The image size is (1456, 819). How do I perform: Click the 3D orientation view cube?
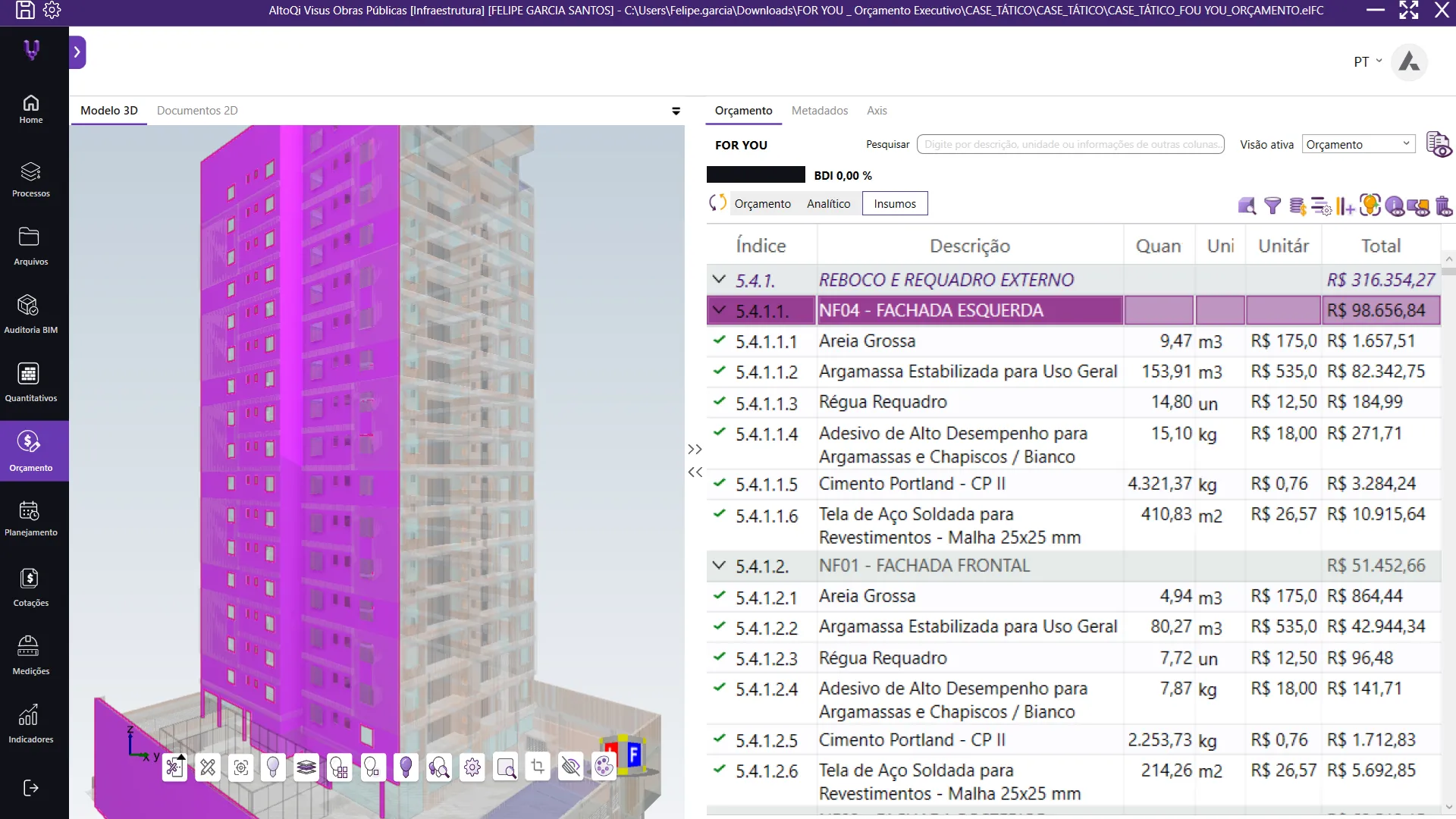625,755
